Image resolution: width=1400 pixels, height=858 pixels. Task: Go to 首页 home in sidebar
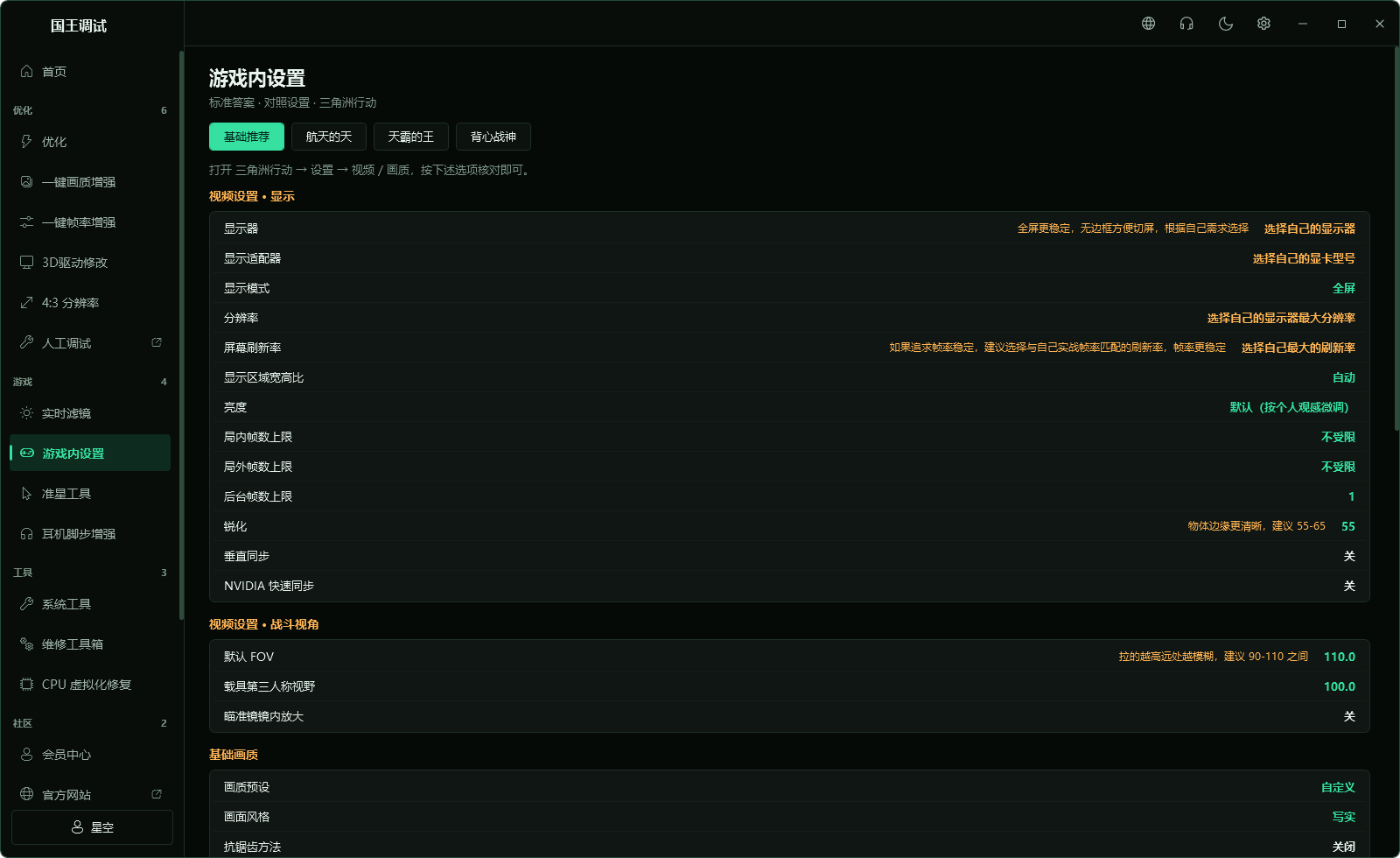(90, 72)
